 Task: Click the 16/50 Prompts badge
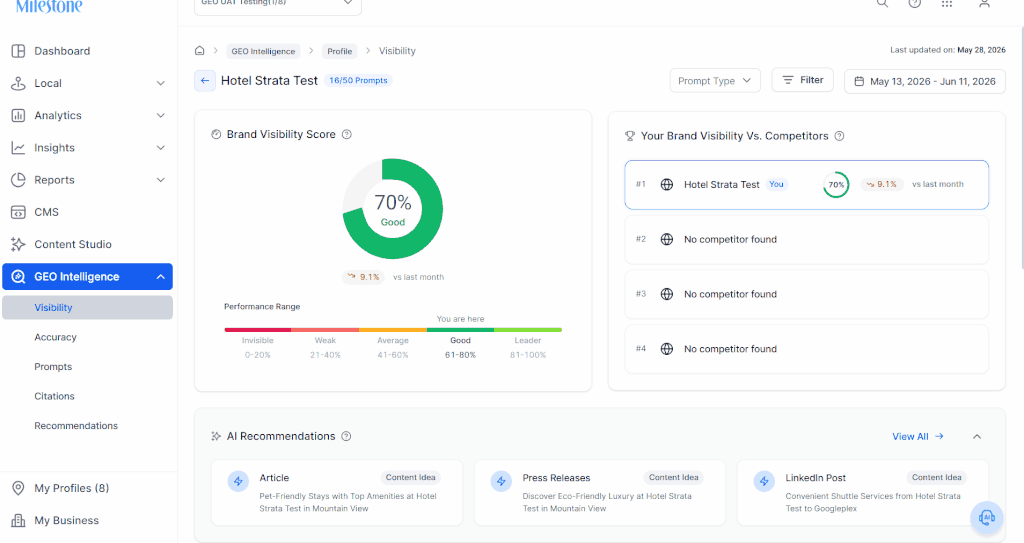358,80
